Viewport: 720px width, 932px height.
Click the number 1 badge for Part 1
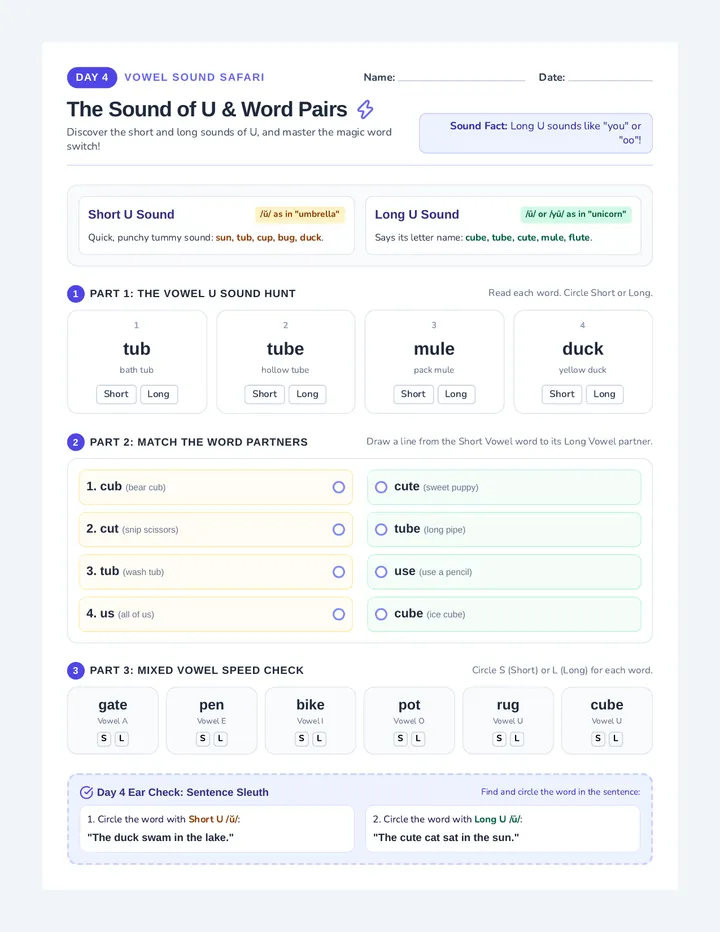point(76,294)
